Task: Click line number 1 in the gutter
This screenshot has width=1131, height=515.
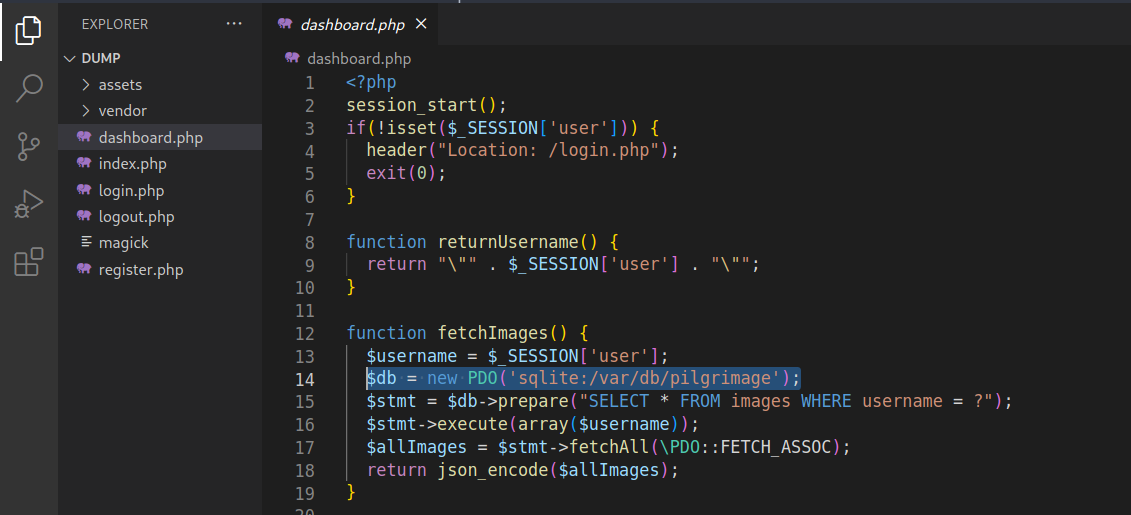Action: (309, 83)
